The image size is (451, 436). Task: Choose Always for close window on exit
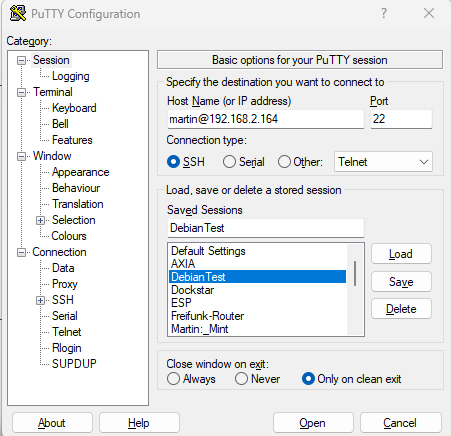(173, 379)
